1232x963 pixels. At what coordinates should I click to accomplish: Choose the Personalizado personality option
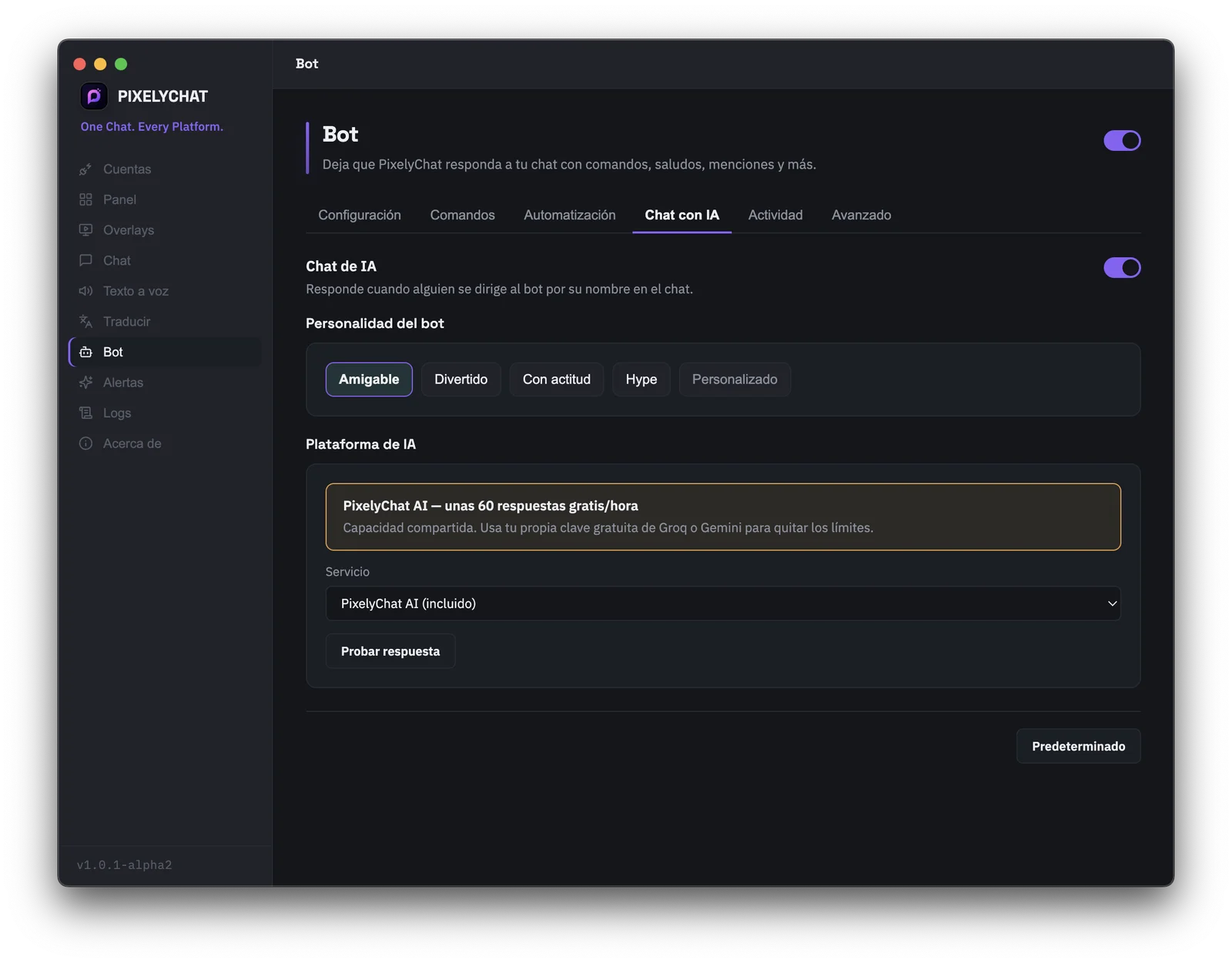click(735, 380)
